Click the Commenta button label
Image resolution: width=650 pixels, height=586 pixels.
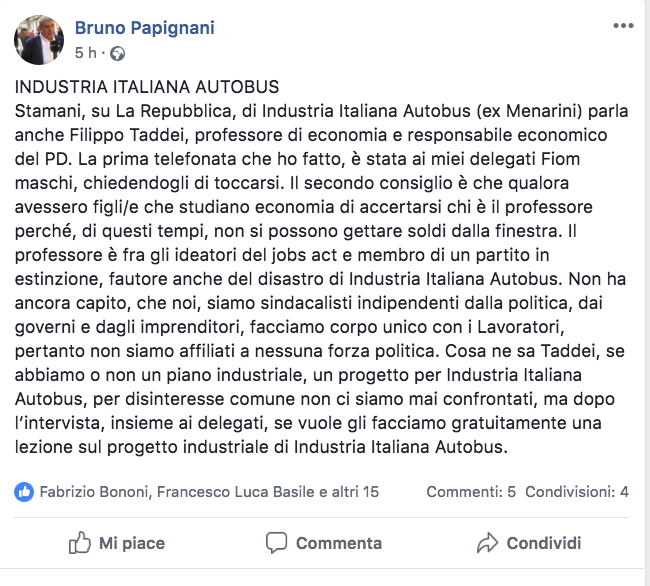(339, 543)
